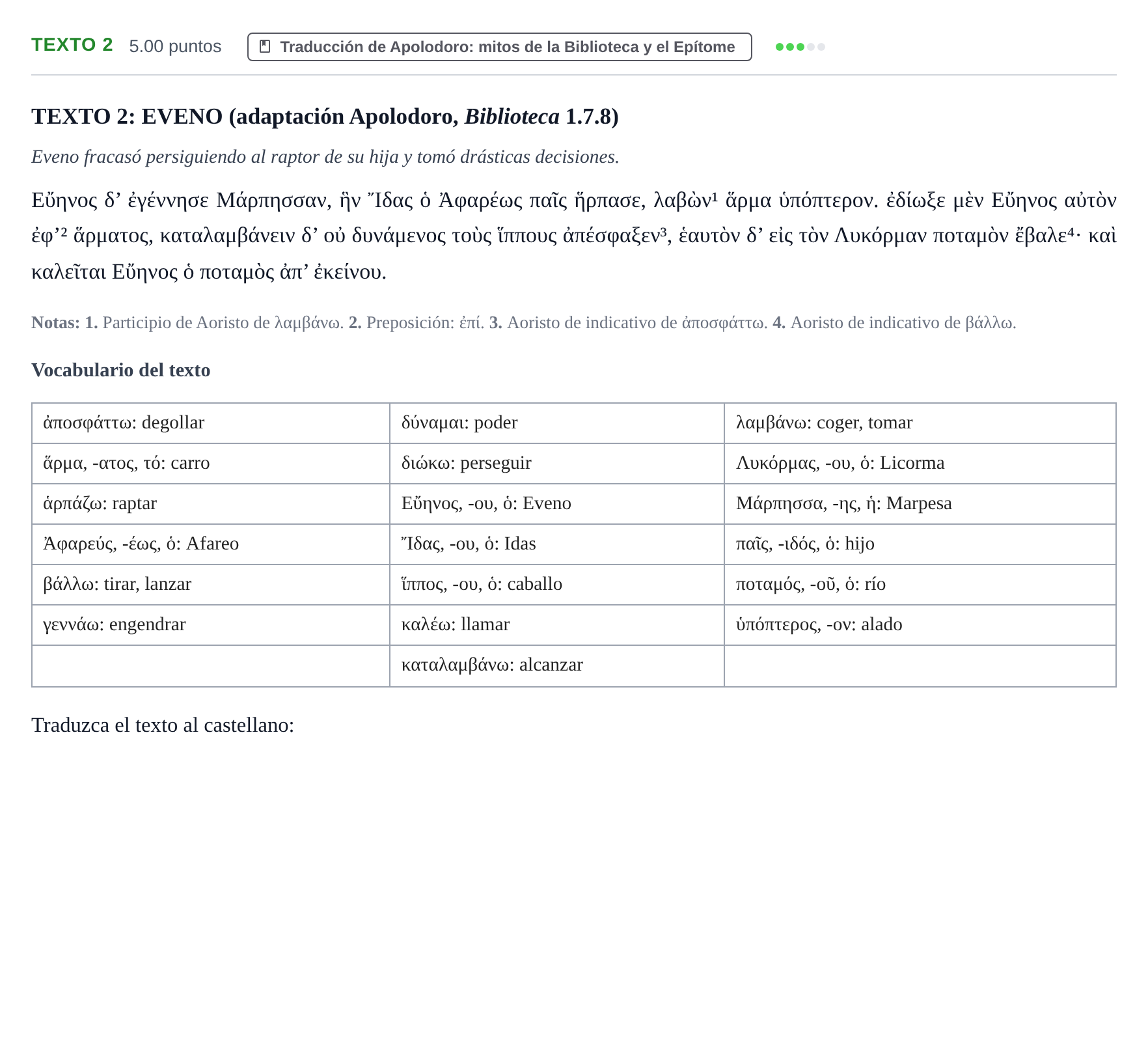Select the cell καταλαμβάνω: alcanzar
This screenshot has width=1148, height=1043.
pos(557,665)
